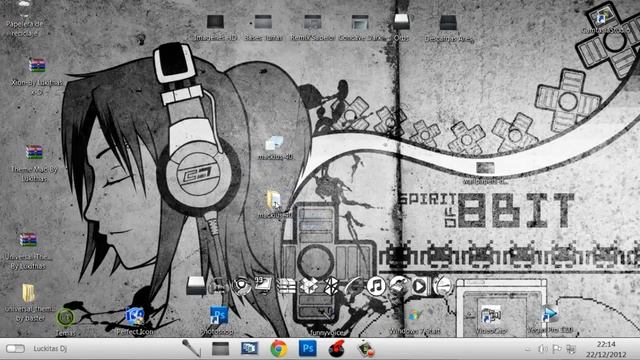This screenshot has width=640, height=360.
Task: Click the music note dock icon
Action: [x=376, y=286]
